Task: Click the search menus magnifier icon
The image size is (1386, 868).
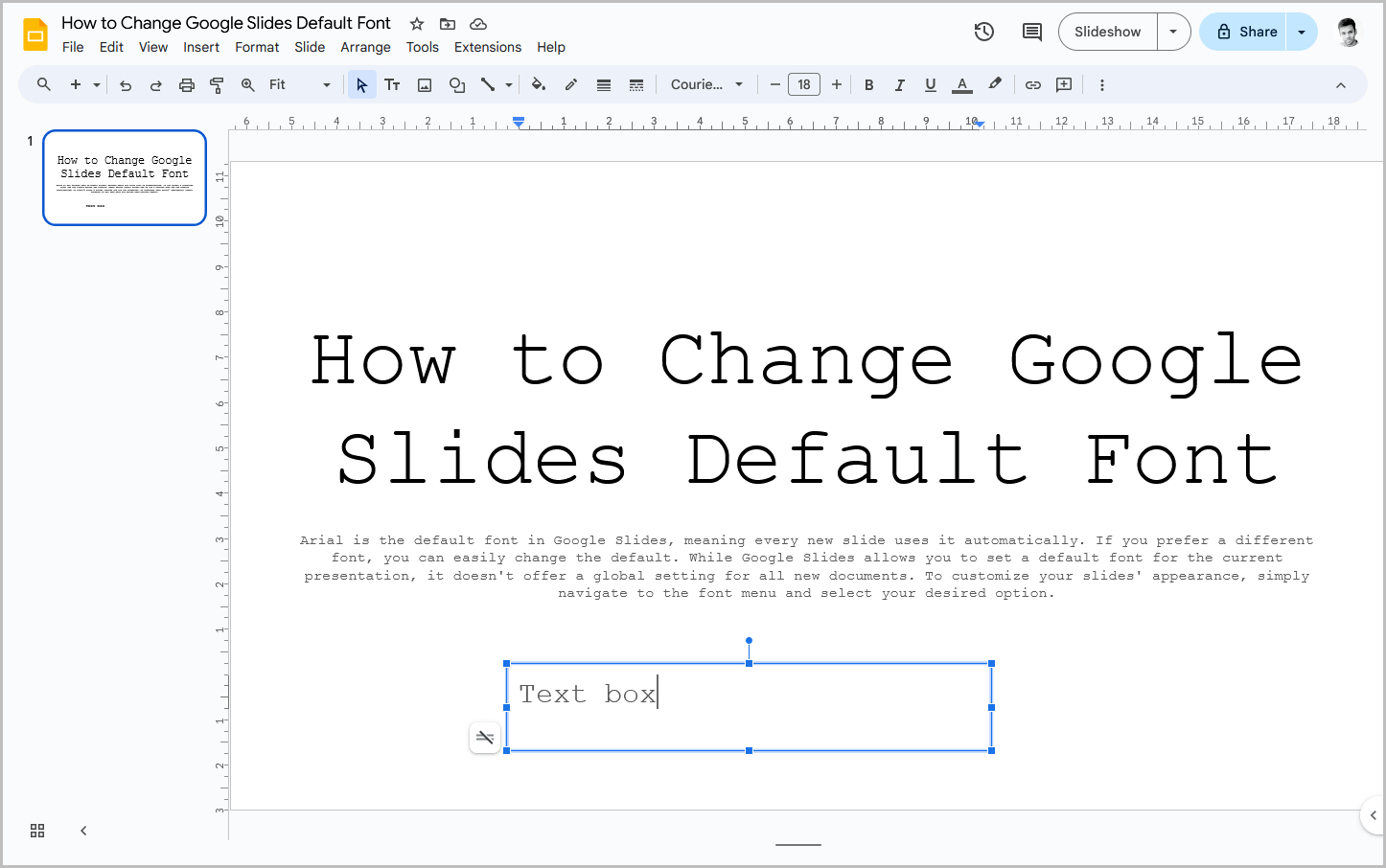Action: [x=44, y=84]
